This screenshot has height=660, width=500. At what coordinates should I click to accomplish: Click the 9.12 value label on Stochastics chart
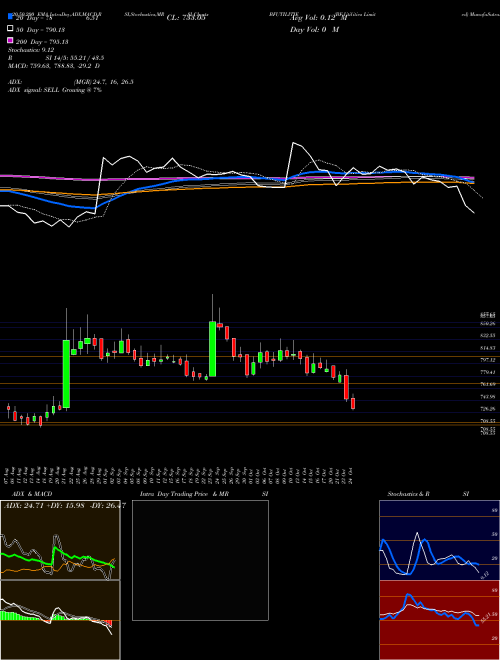pos(484,575)
